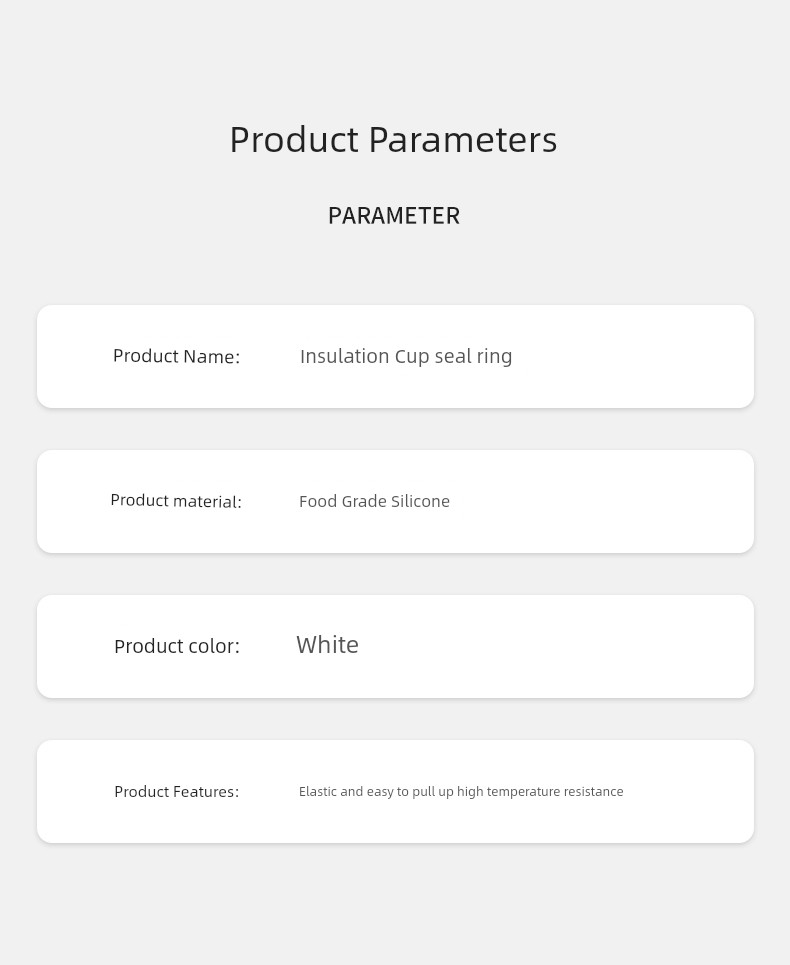
Task: Click the word Product in the main heading
Action: (x=294, y=139)
